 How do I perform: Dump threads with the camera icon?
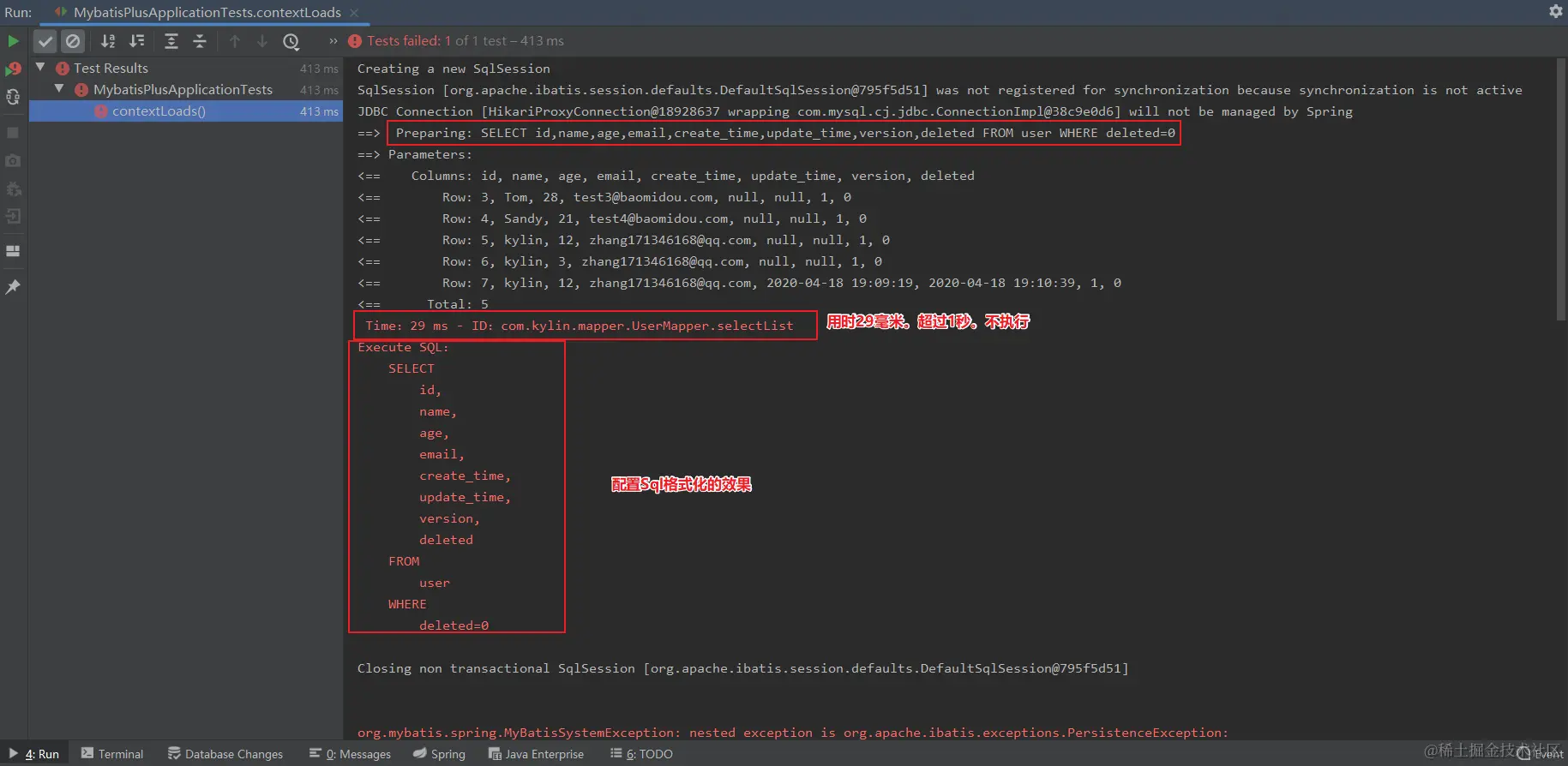tap(13, 161)
